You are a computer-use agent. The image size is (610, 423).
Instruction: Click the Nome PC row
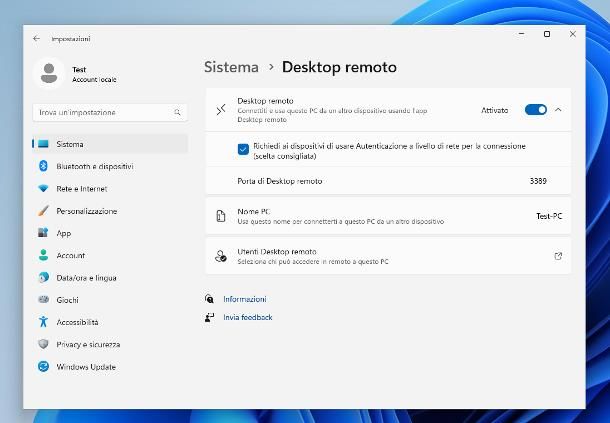(388, 216)
